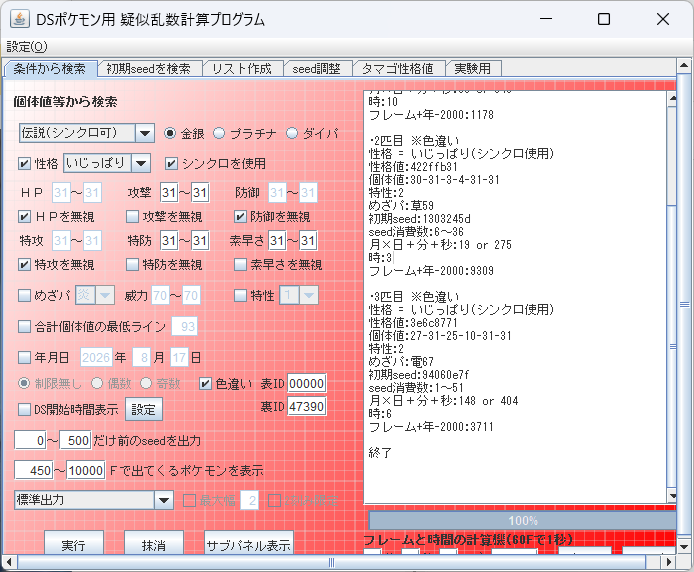Switch to the タマゴ性格値 tab
The image size is (694, 572).
397,69
